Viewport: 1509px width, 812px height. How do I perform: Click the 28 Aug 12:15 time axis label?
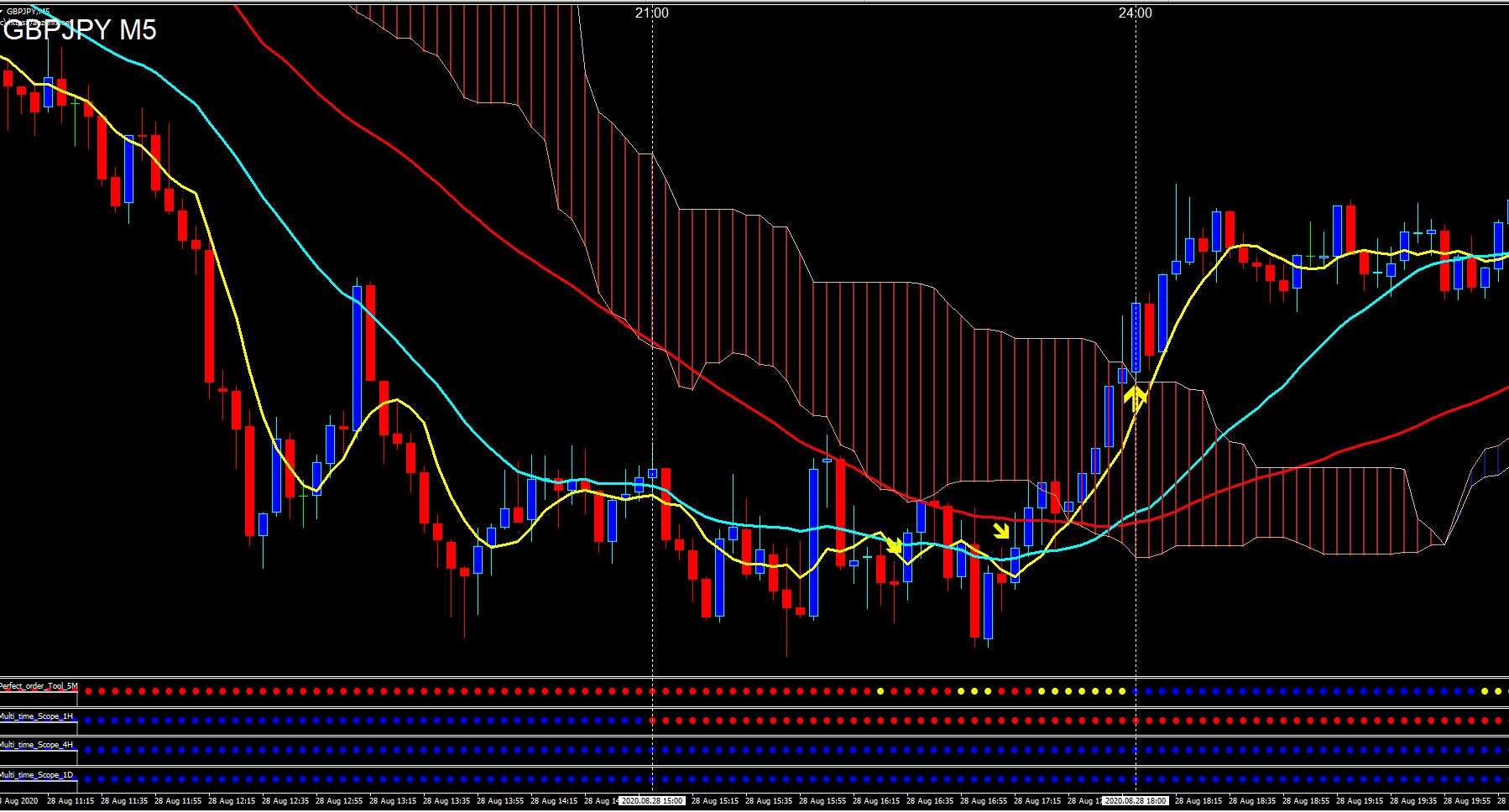[x=232, y=801]
